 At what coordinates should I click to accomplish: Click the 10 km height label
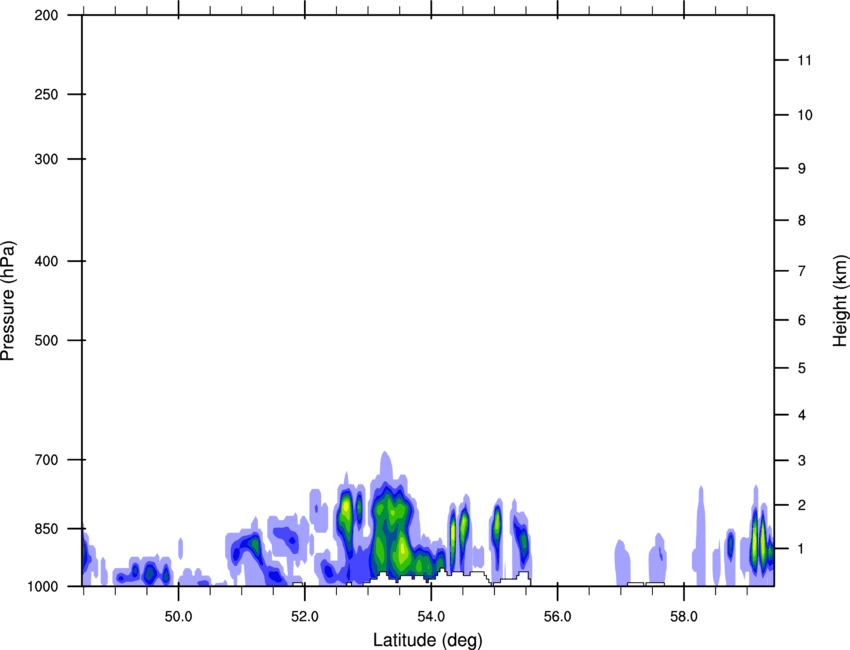(804, 115)
